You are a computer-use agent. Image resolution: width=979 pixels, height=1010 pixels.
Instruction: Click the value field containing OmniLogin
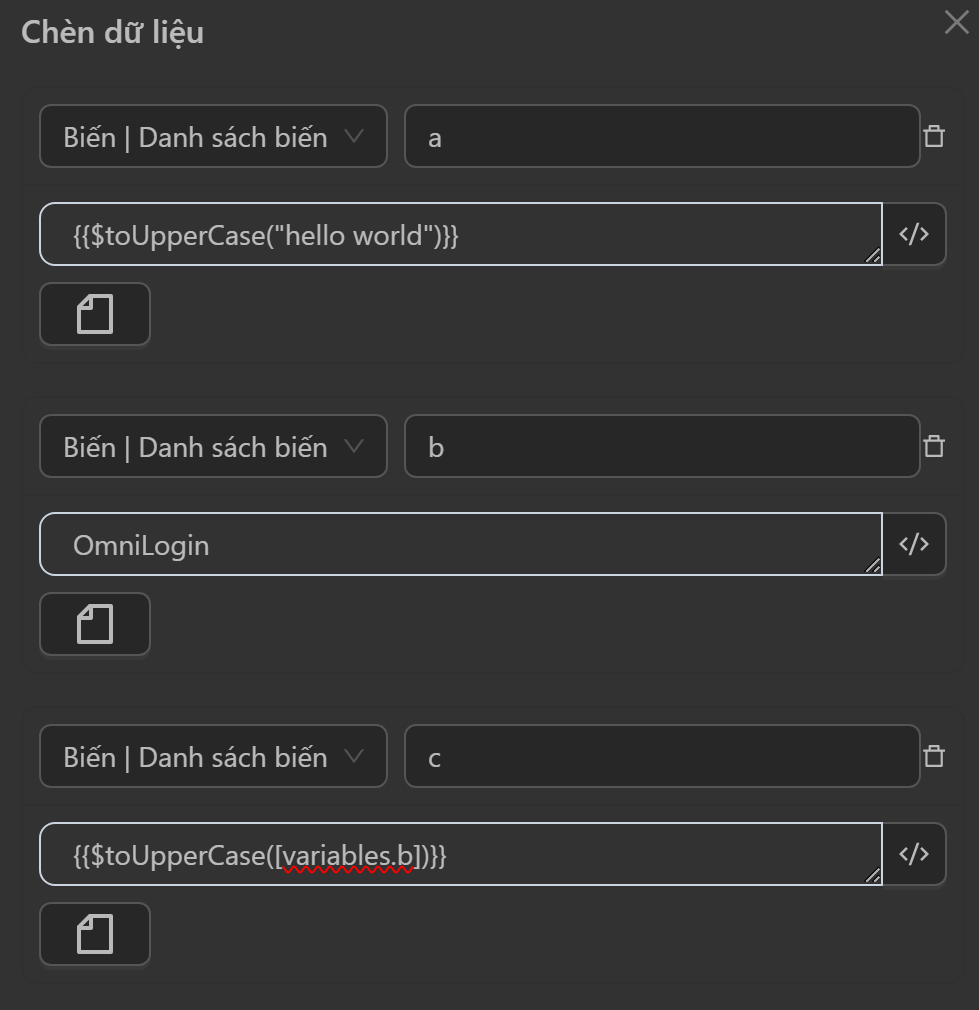click(460, 545)
